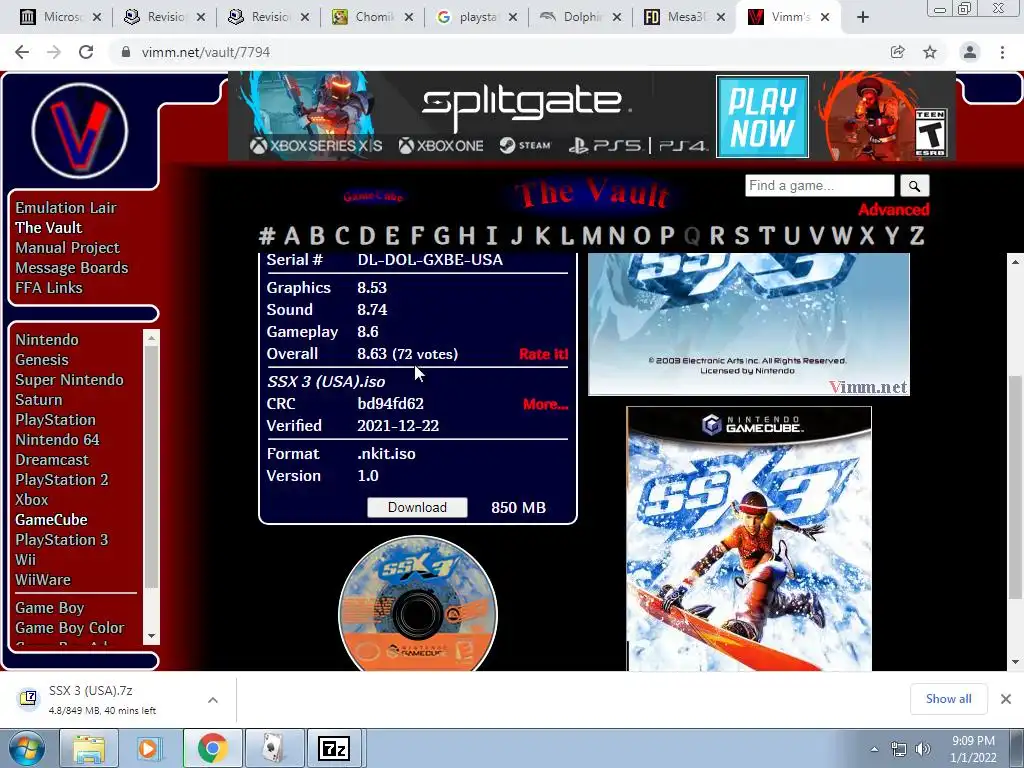Reload the page with the refresh icon
Viewport: 1024px width, 768px height.
pyautogui.click(x=86, y=52)
